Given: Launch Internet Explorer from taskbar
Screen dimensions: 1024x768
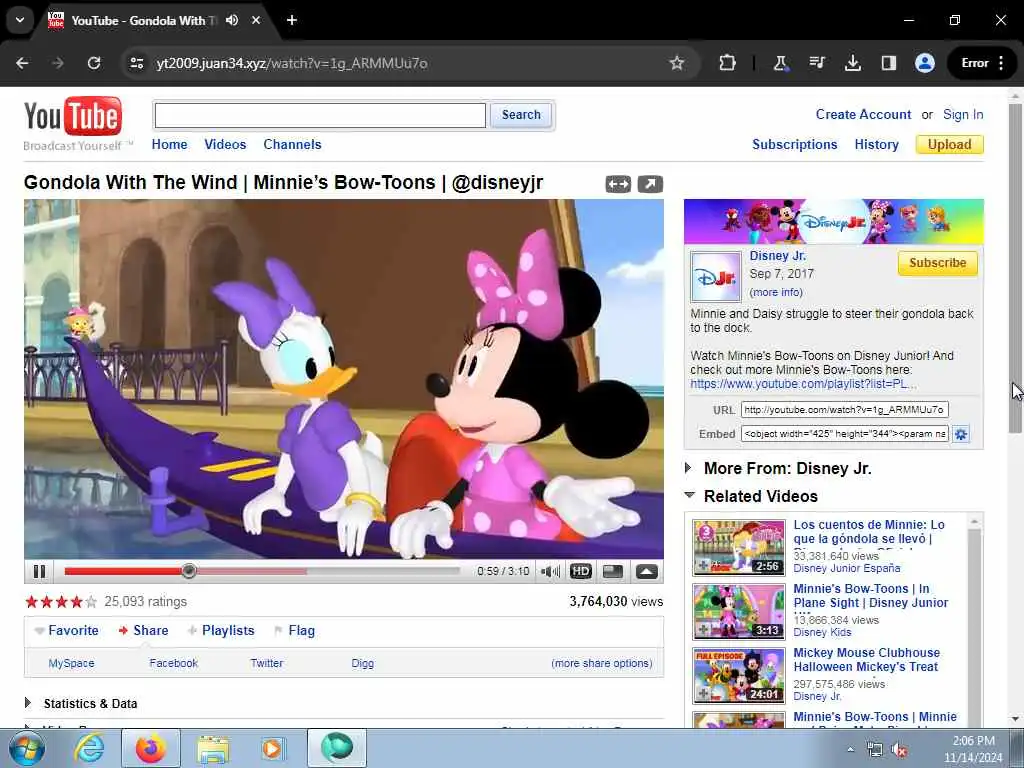Looking at the screenshot, I should [x=89, y=748].
